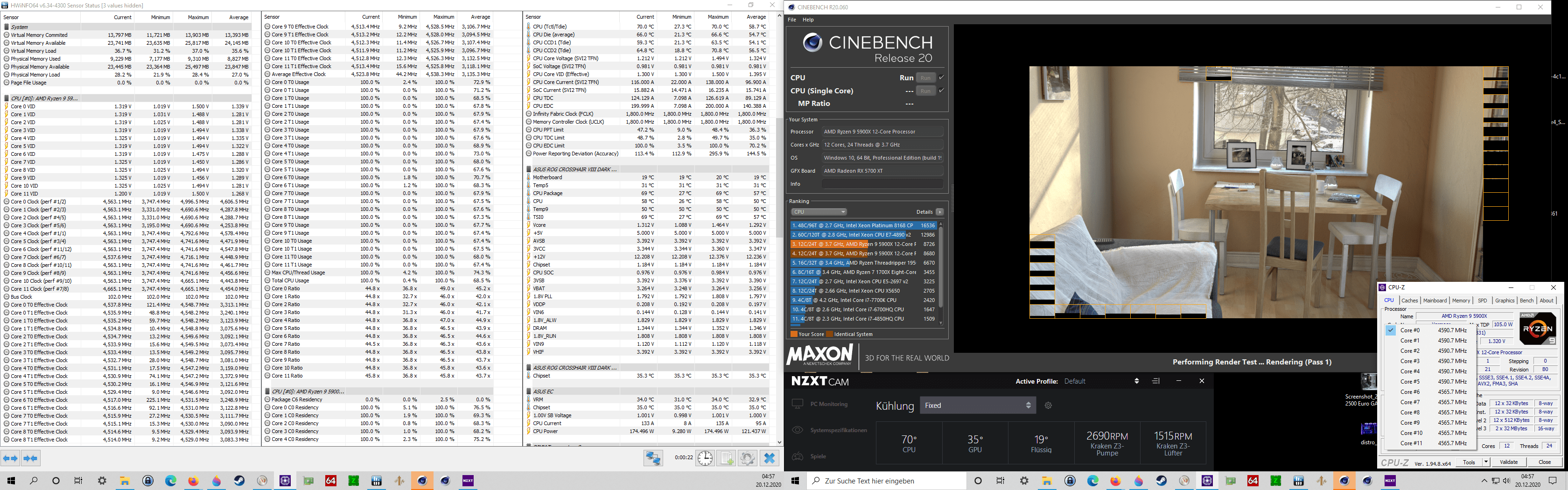This screenshot has height=490, width=1568.
Task: Collapse HWiNFO System sensor group
Action: pos(6,27)
